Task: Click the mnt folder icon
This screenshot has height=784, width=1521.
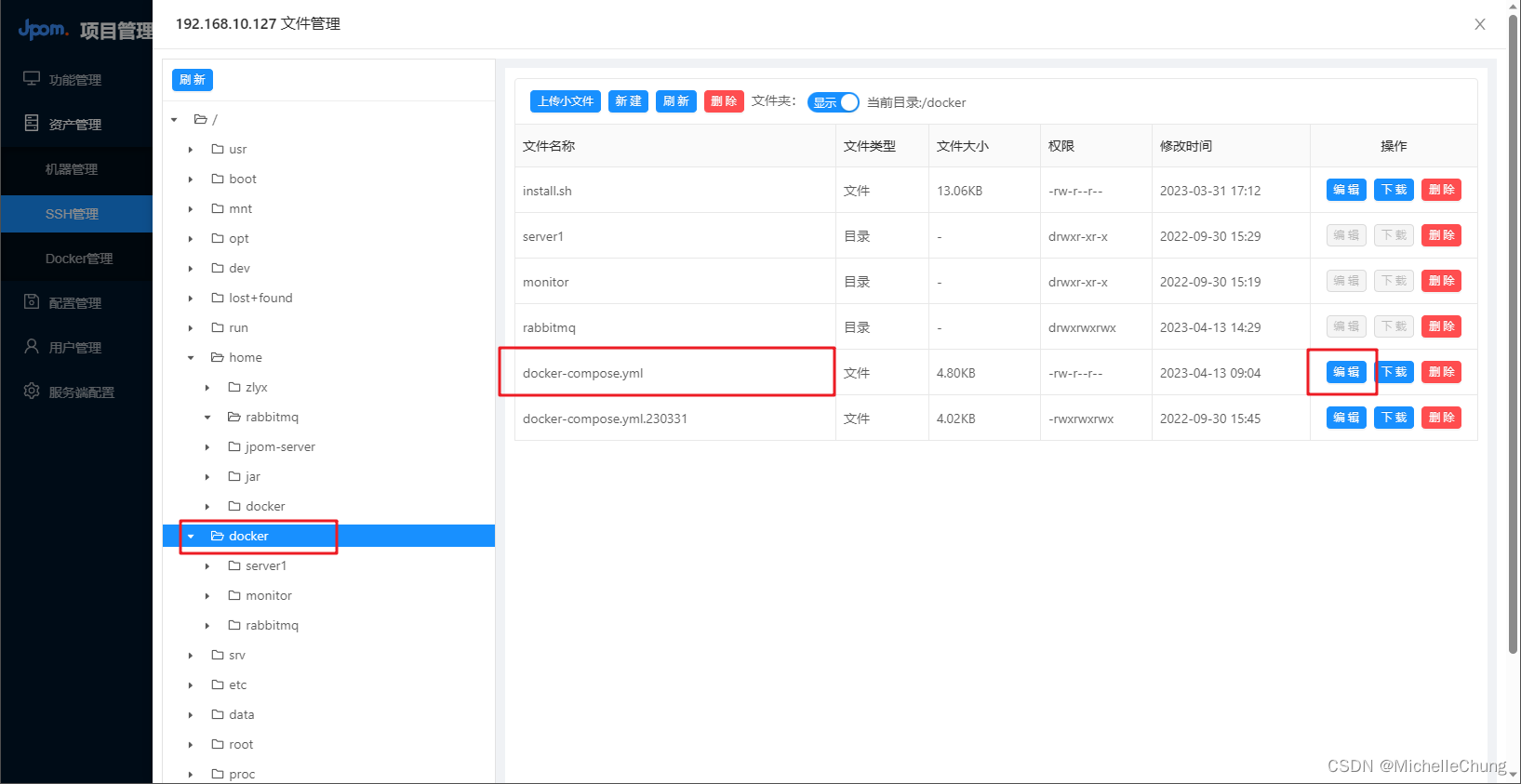Action: tap(218, 208)
